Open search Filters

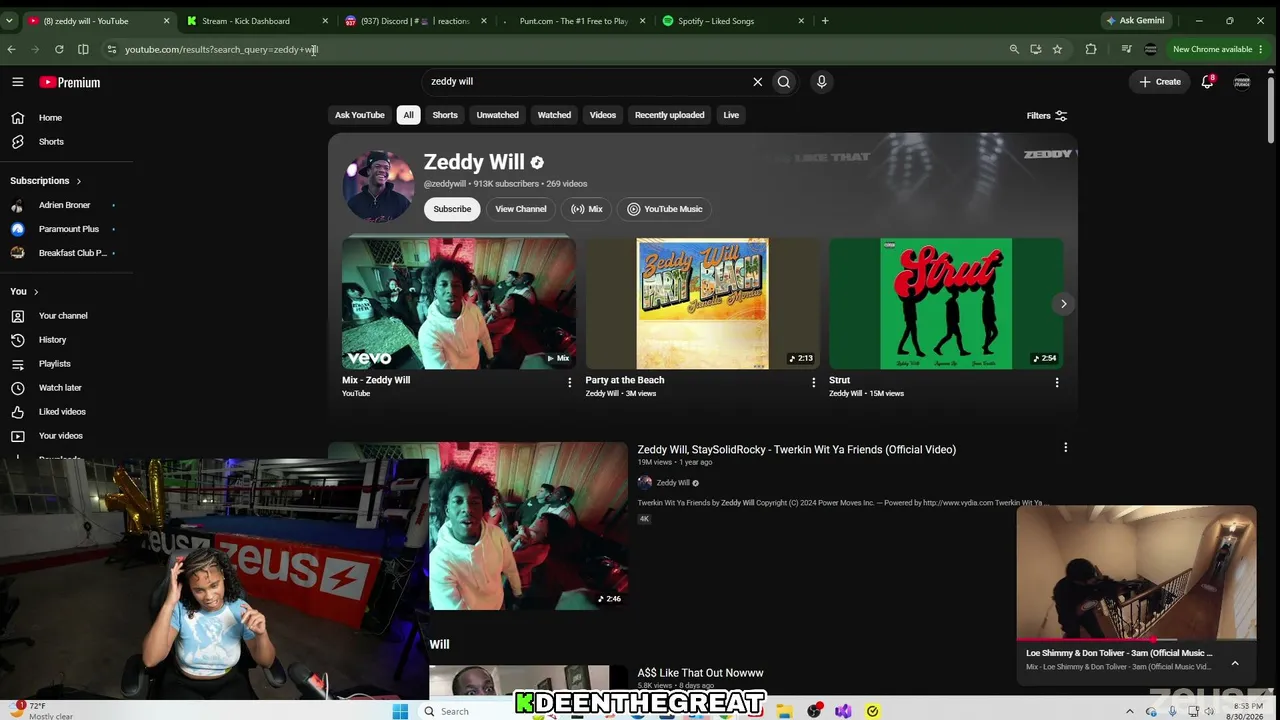(1047, 116)
